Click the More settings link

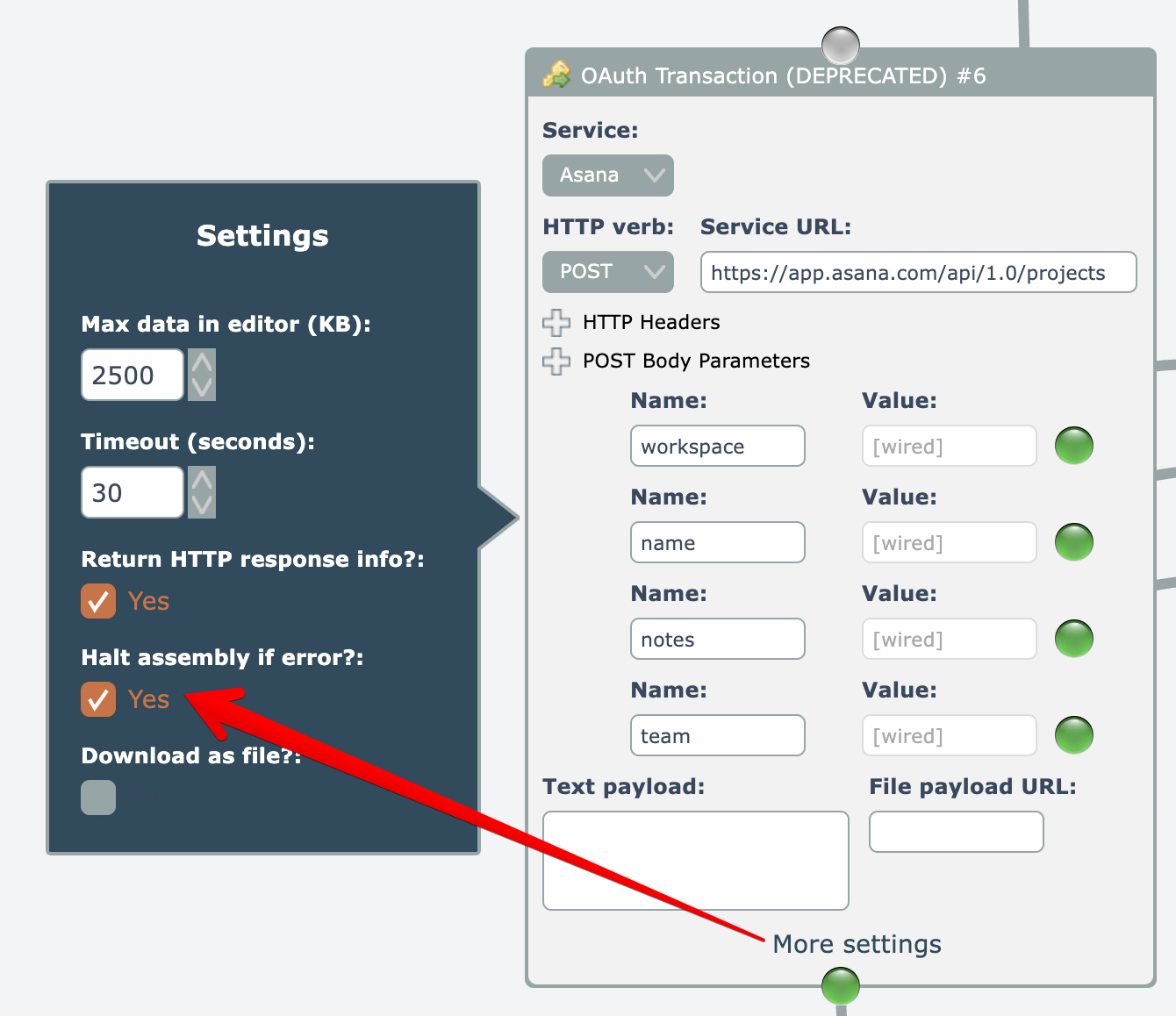tap(857, 944)
